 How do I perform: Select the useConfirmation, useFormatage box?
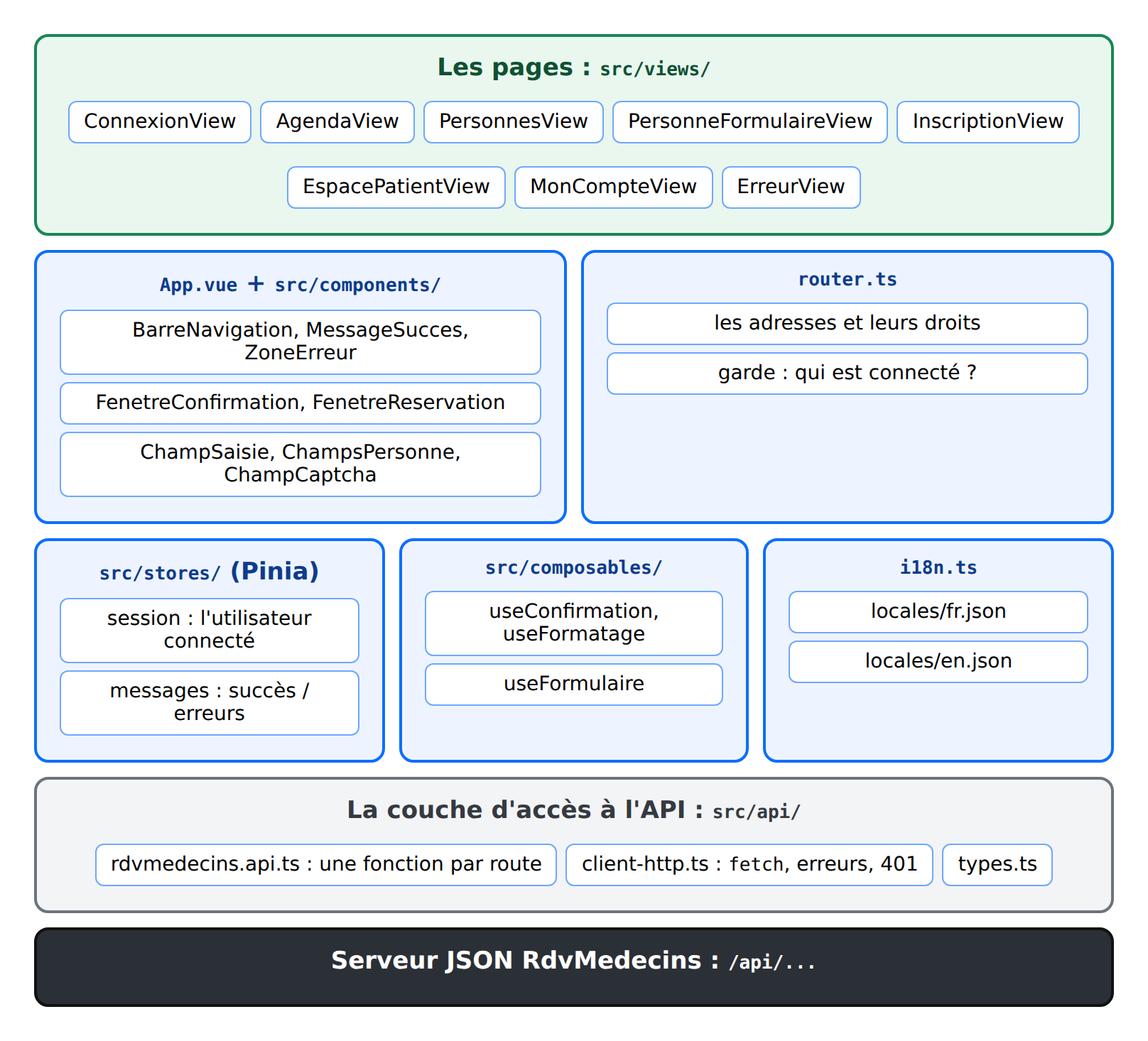574,623
